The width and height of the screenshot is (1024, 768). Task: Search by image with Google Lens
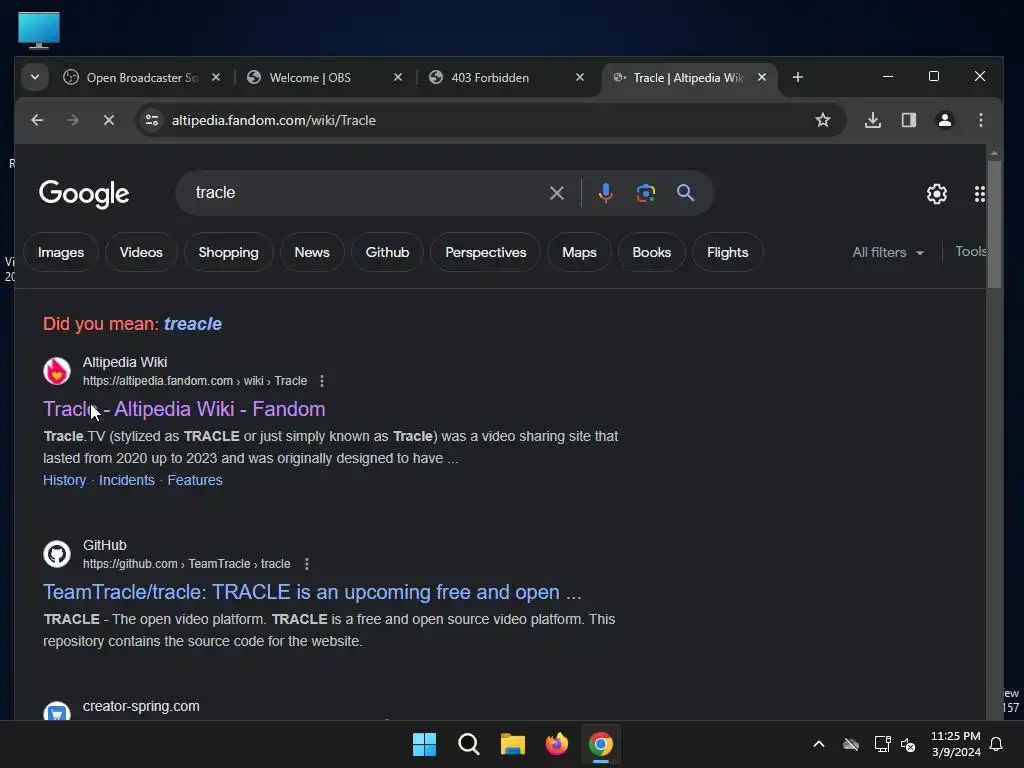point(646,193)
